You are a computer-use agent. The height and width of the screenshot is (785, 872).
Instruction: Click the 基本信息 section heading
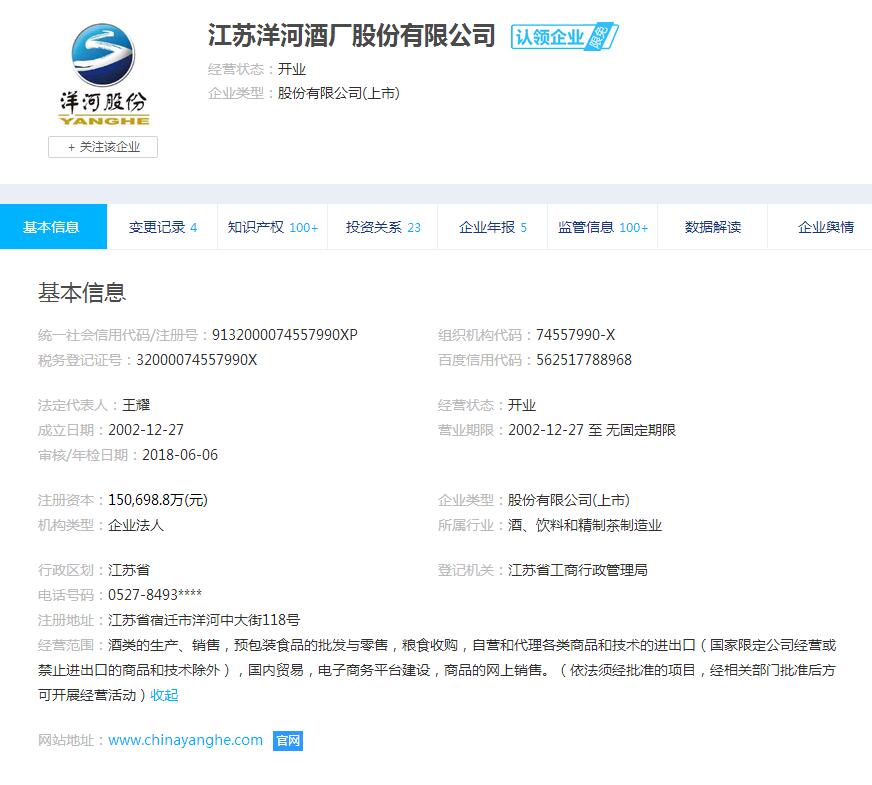pos(82,292)
